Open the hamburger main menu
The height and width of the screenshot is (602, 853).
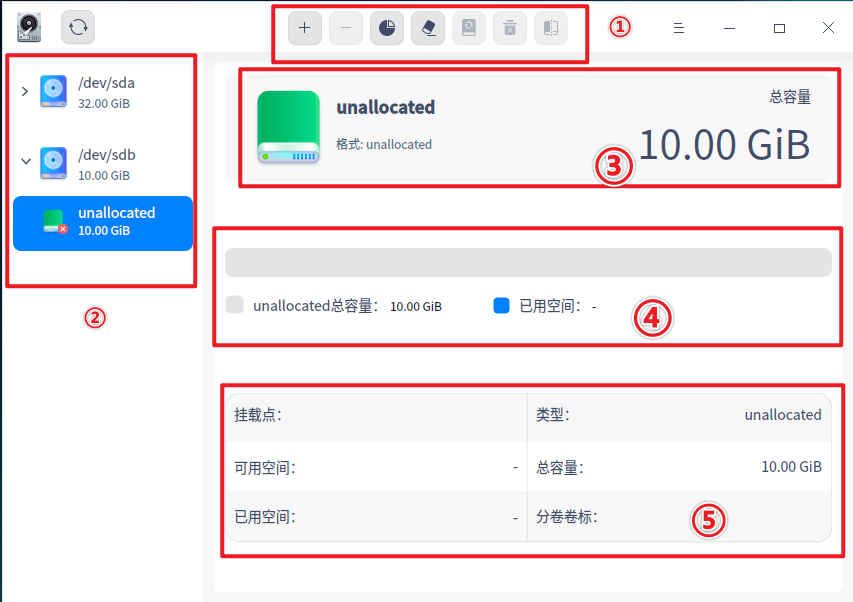[679, 28]
